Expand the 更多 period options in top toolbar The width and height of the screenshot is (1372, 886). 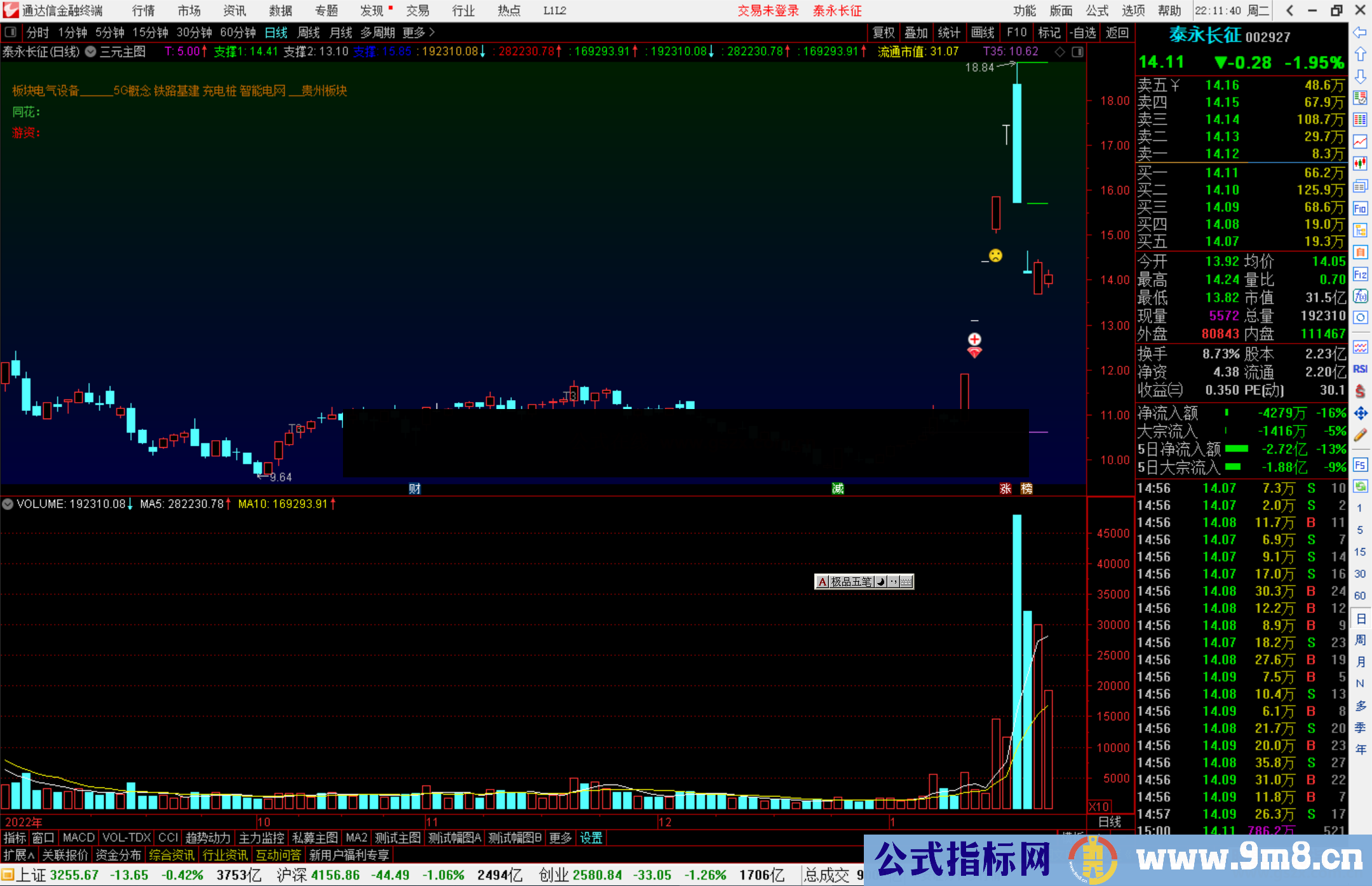(x=419, y=32)
